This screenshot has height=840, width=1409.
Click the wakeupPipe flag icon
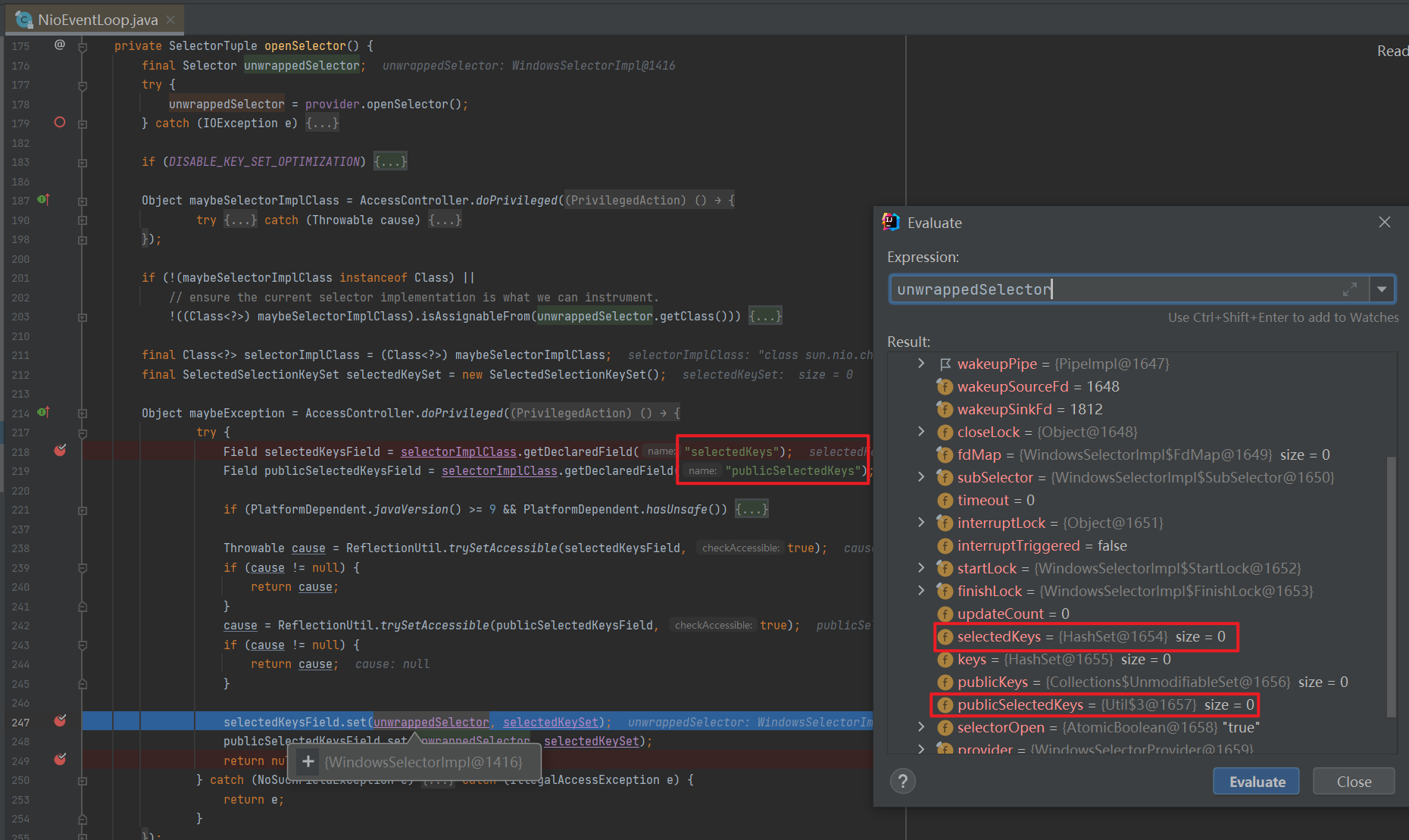(945, 364)
